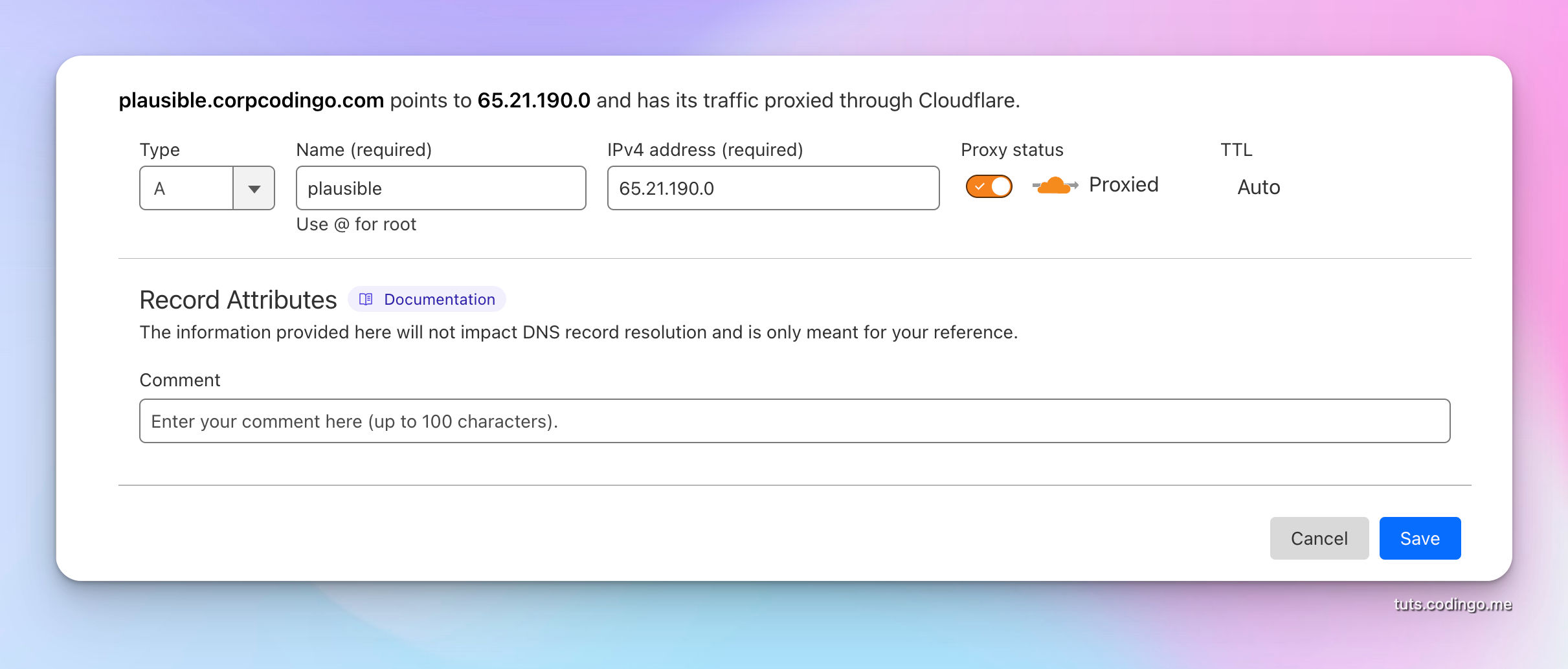Viewport: 1568px width, 669px height.
Task: Toggle the Proxy status switch off
Action: point(989,186)
